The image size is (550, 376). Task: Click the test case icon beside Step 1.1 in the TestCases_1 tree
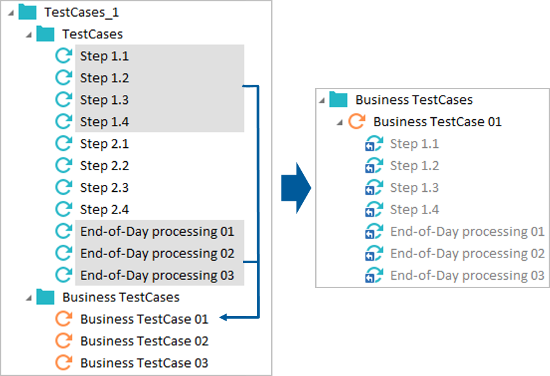pos(64,56)
